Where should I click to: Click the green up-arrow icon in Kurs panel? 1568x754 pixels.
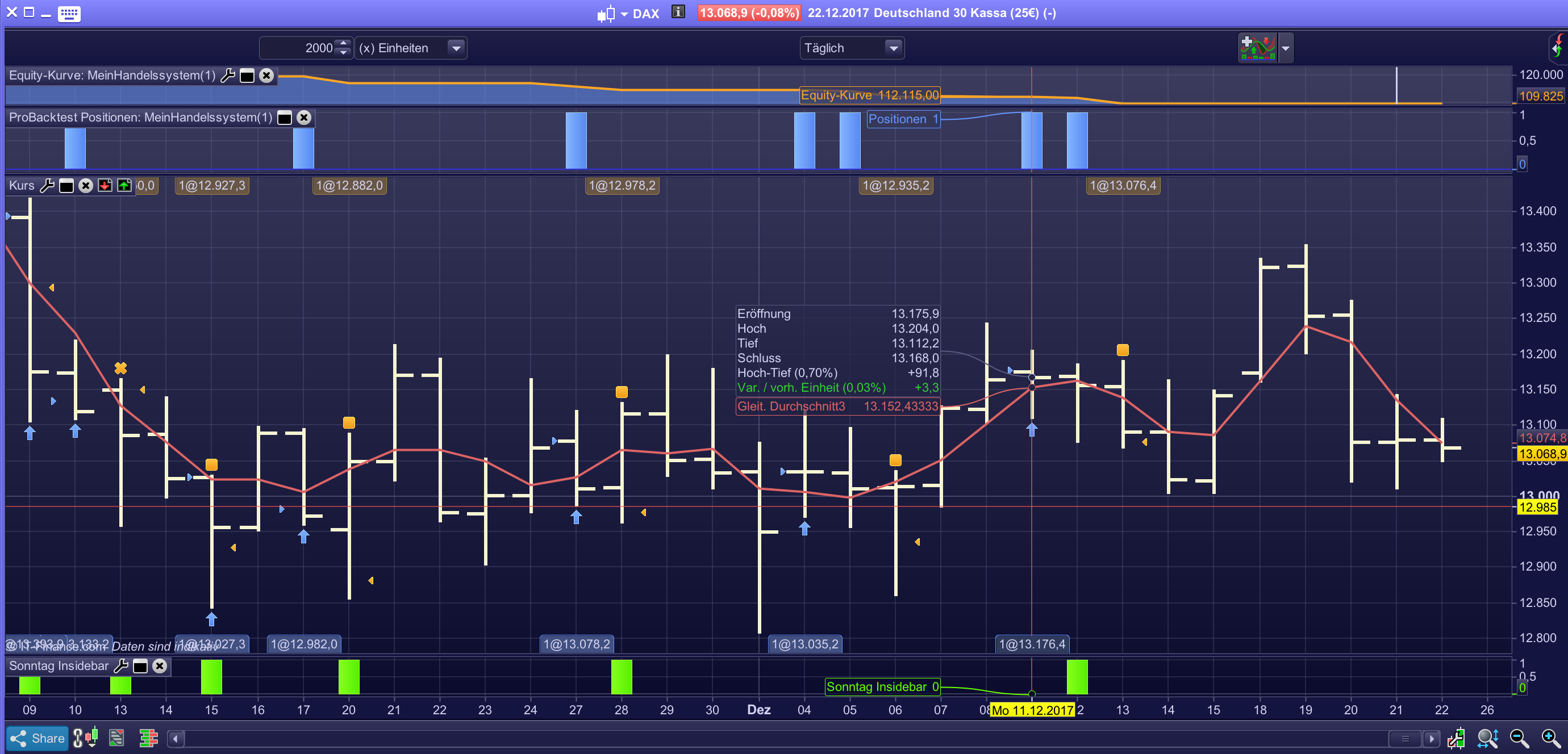click(124, 186)
